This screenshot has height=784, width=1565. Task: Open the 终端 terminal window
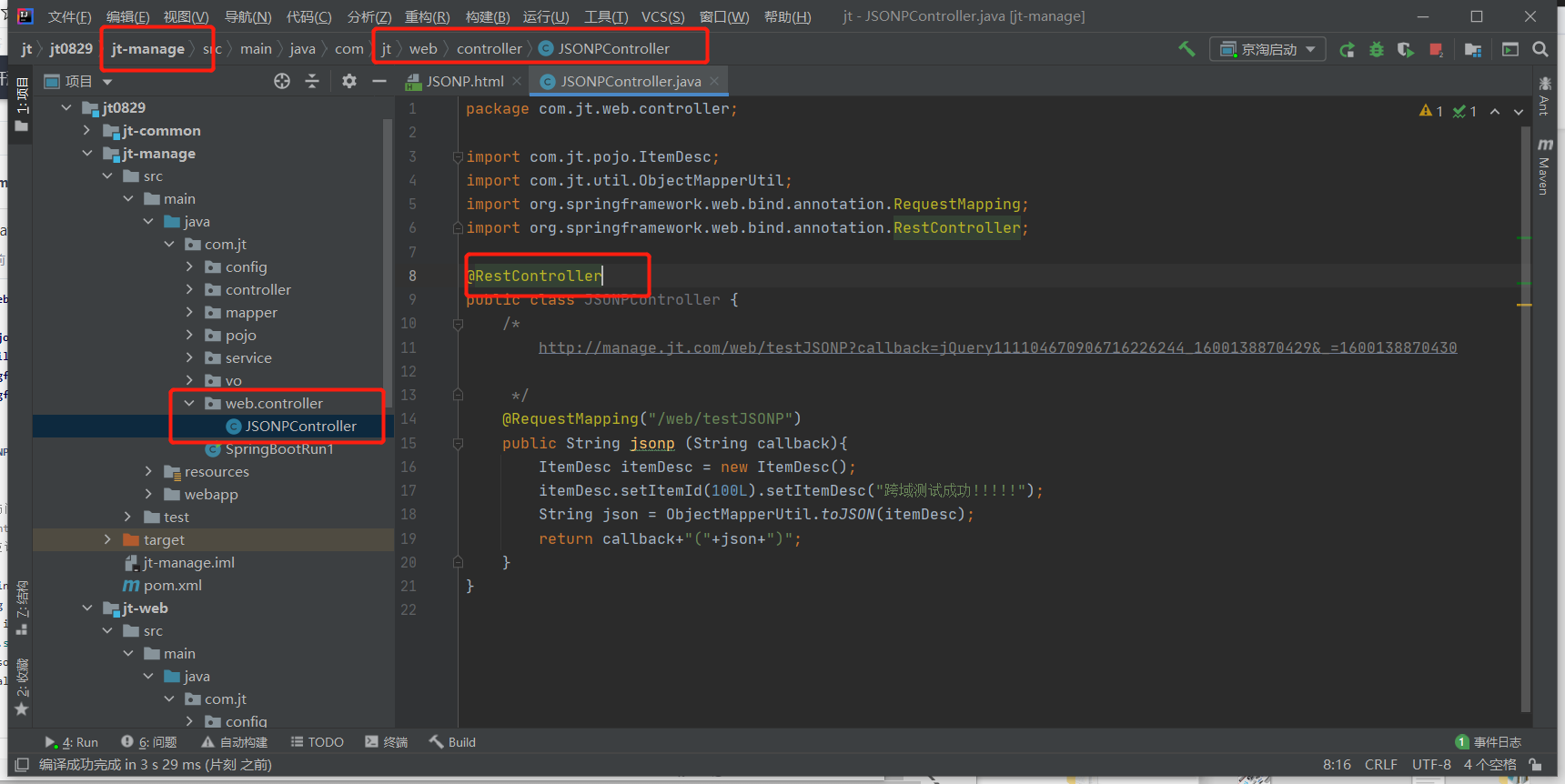(x=387, y=742)
